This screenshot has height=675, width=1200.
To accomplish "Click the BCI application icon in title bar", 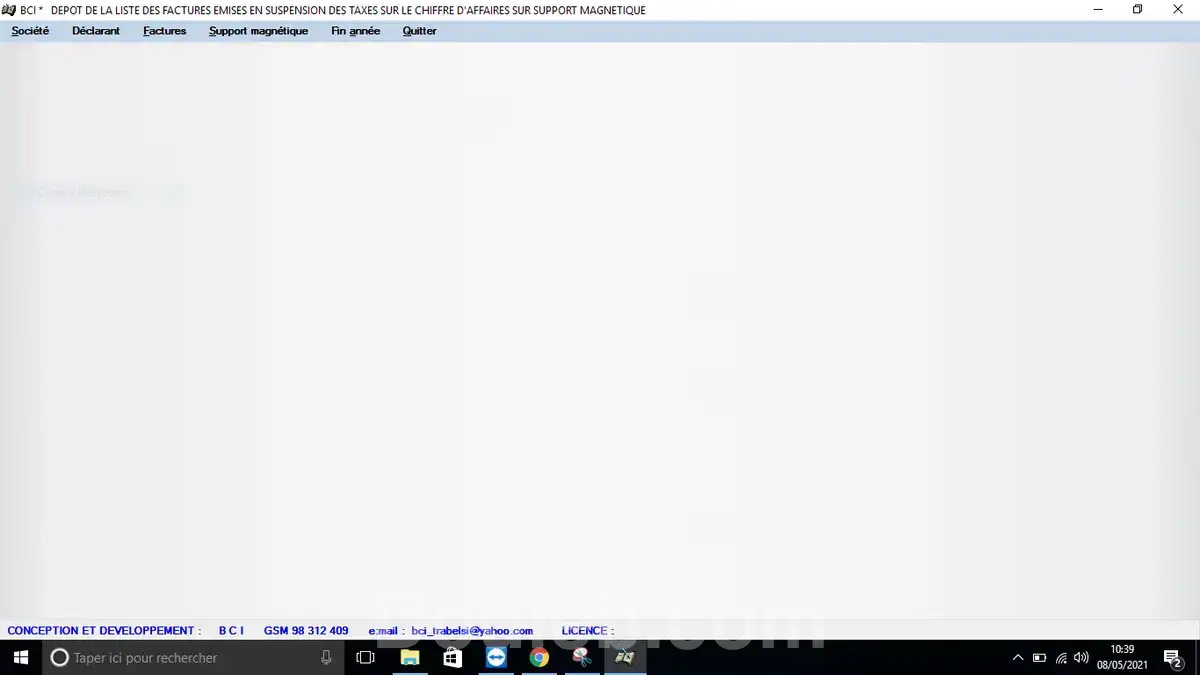I will 9,10.
